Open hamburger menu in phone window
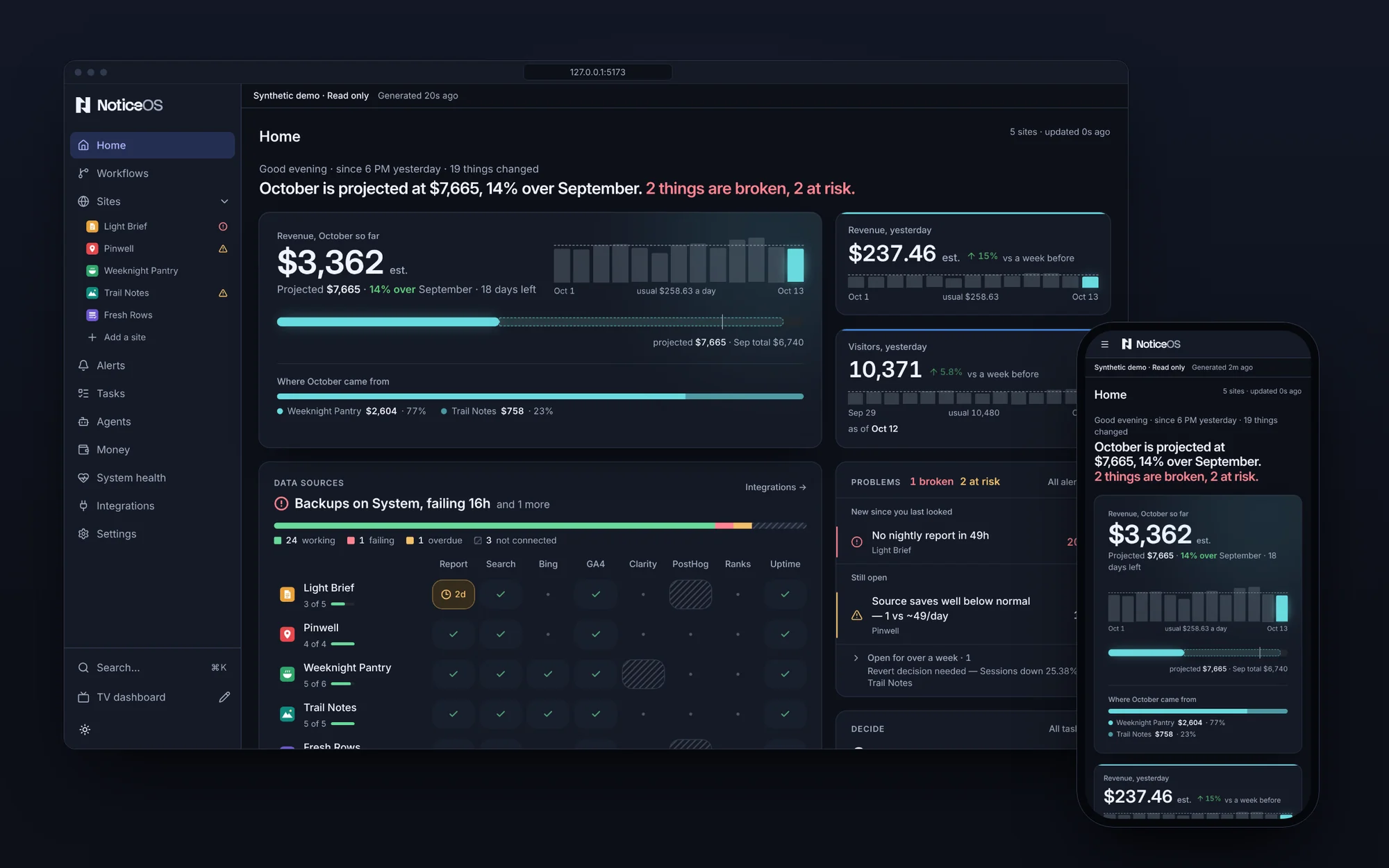The height and width of the screenshot is (868, 1389). coord(1104,344)
